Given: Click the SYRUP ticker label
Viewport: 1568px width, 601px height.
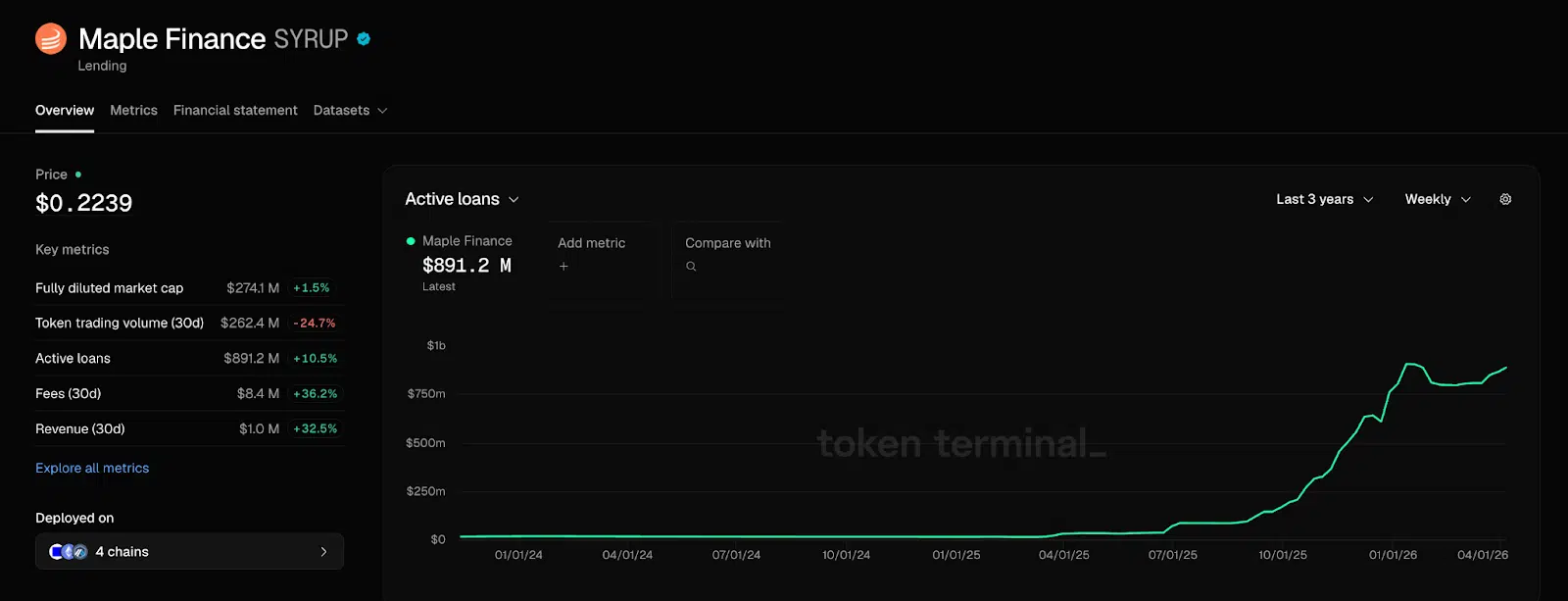Looking at the screenshot, I should 311,39.
